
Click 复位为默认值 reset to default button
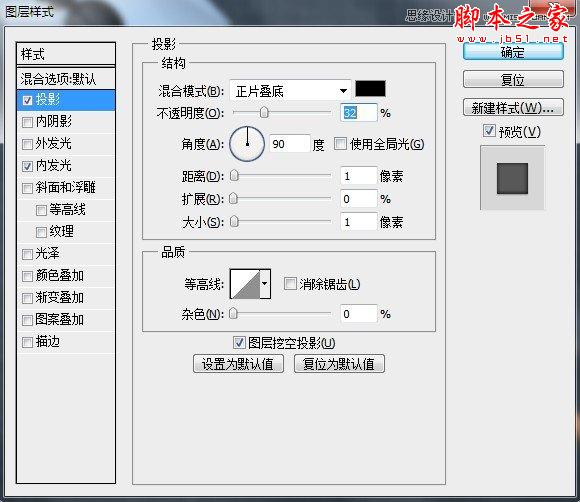(x=339, y=364)
